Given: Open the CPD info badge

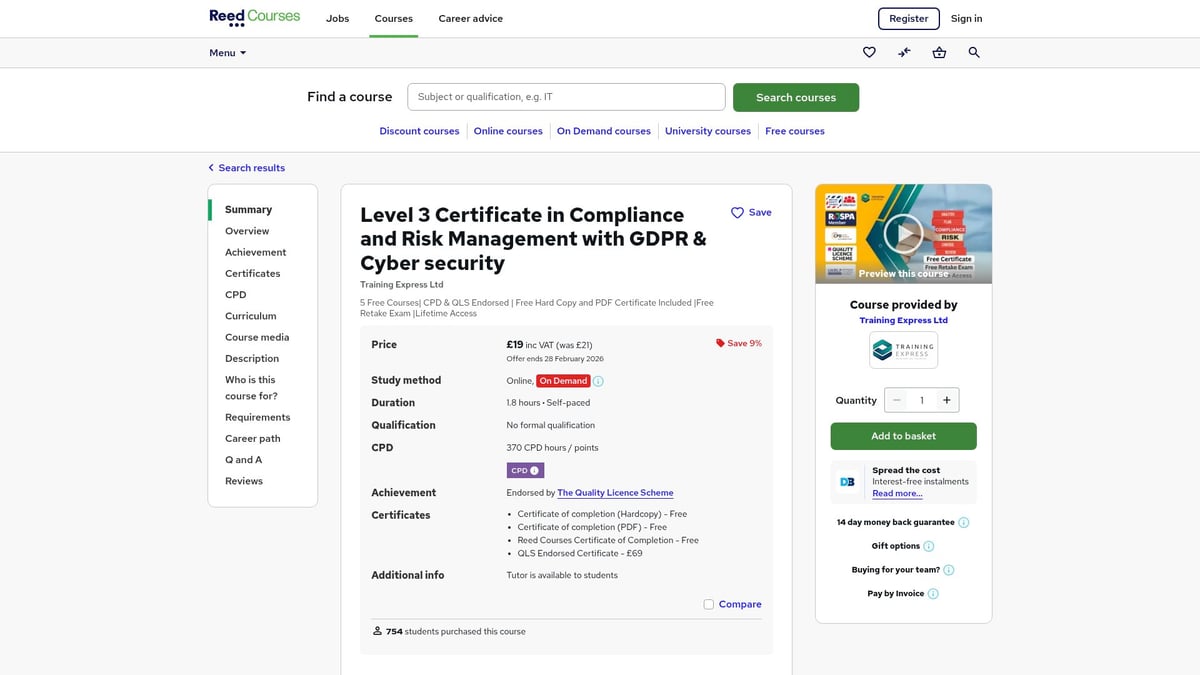Looking at the screenshot, I should coord(525,469).
